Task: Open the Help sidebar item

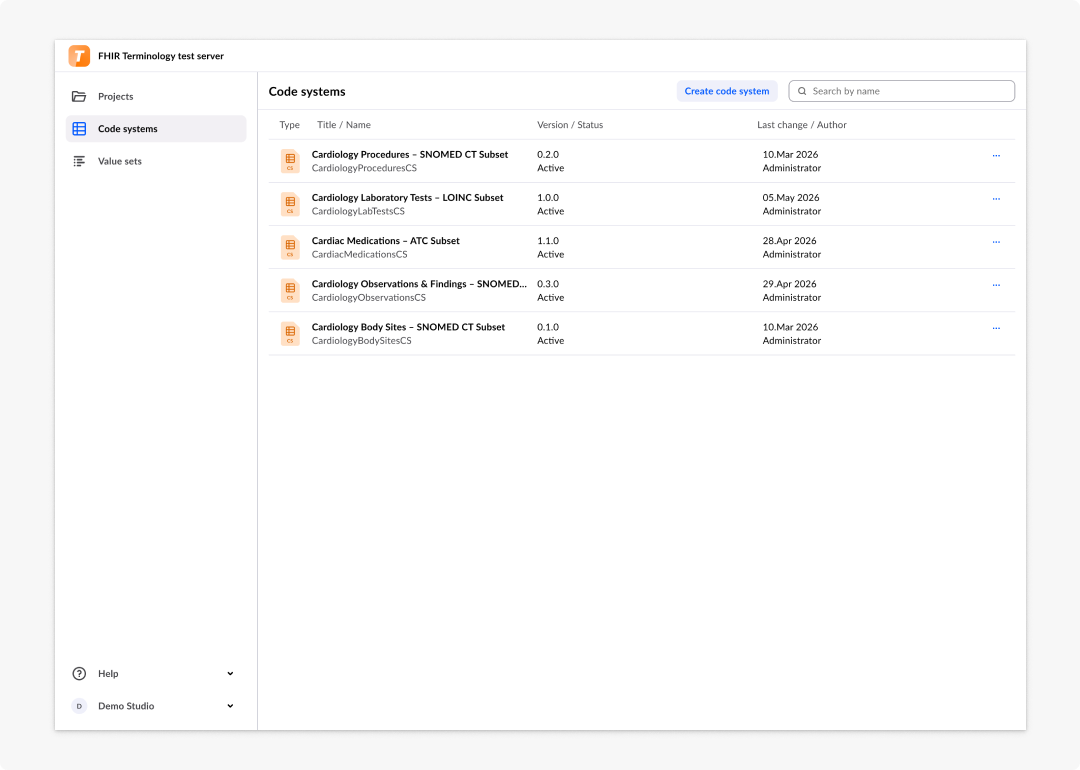Action: 156,674
